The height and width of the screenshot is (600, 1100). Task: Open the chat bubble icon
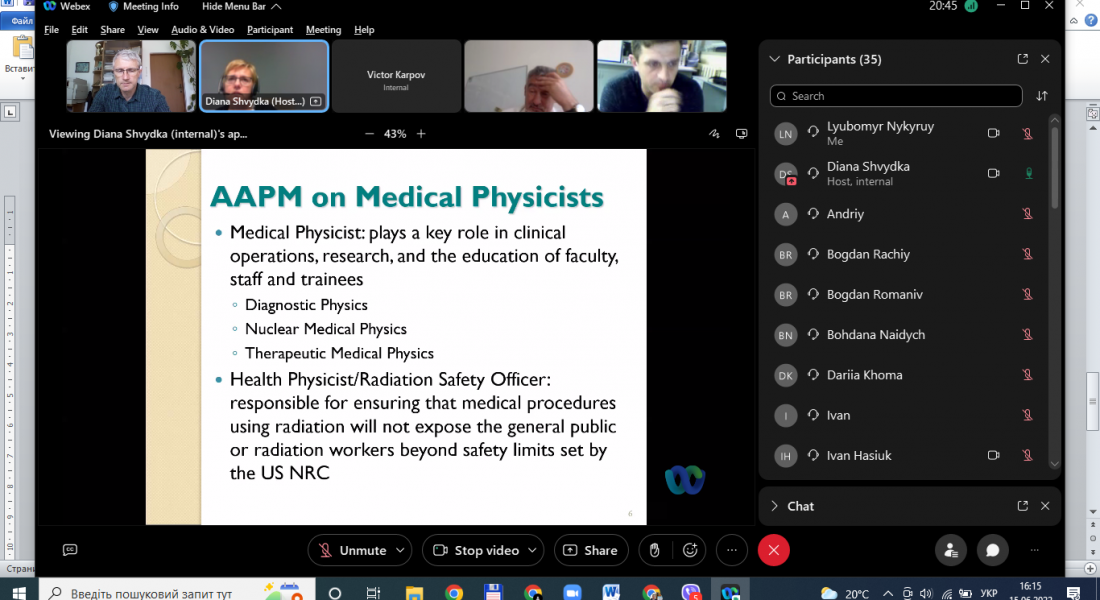click(992, 550)
